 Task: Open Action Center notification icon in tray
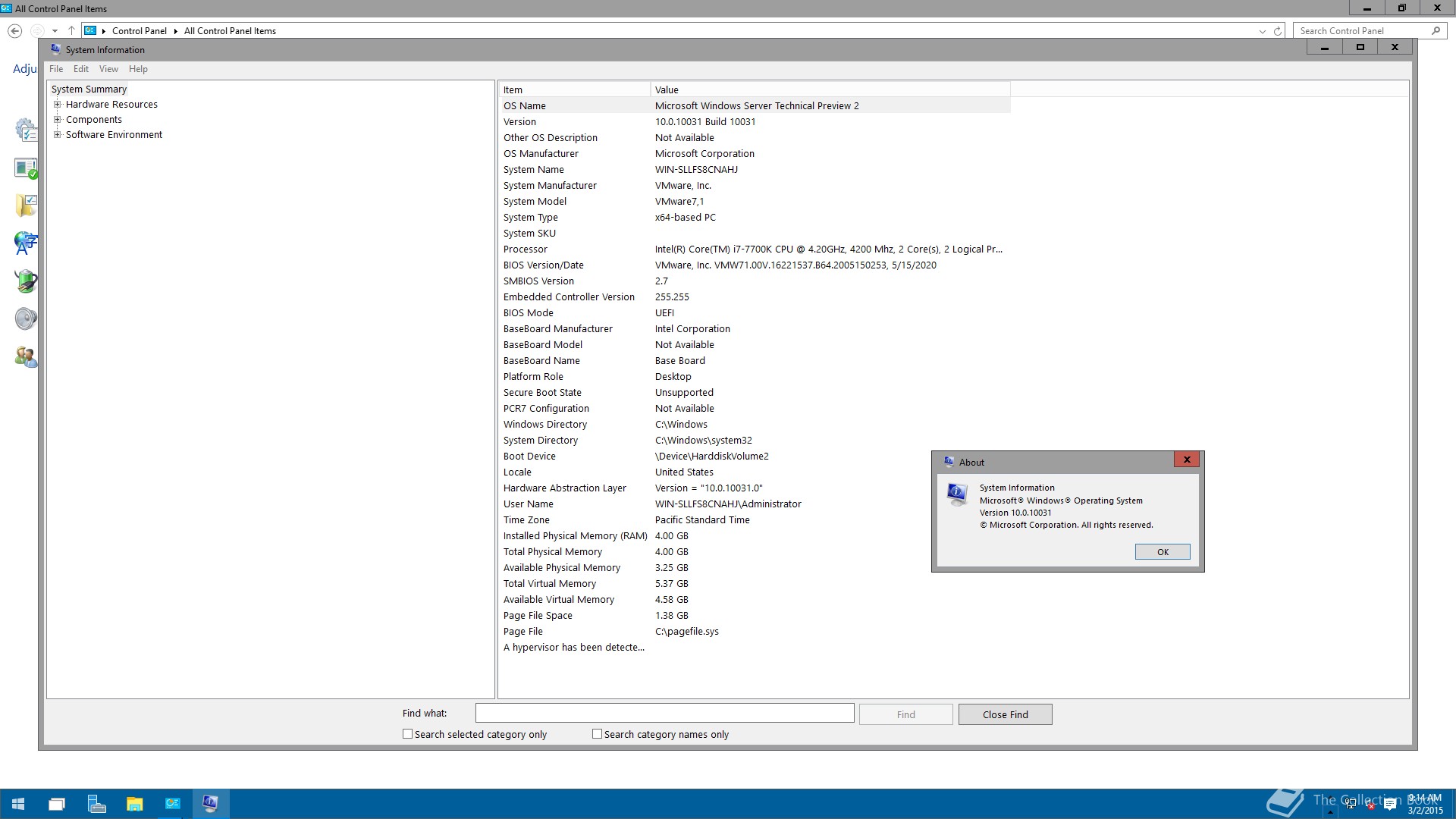(x=1390, y=805)
